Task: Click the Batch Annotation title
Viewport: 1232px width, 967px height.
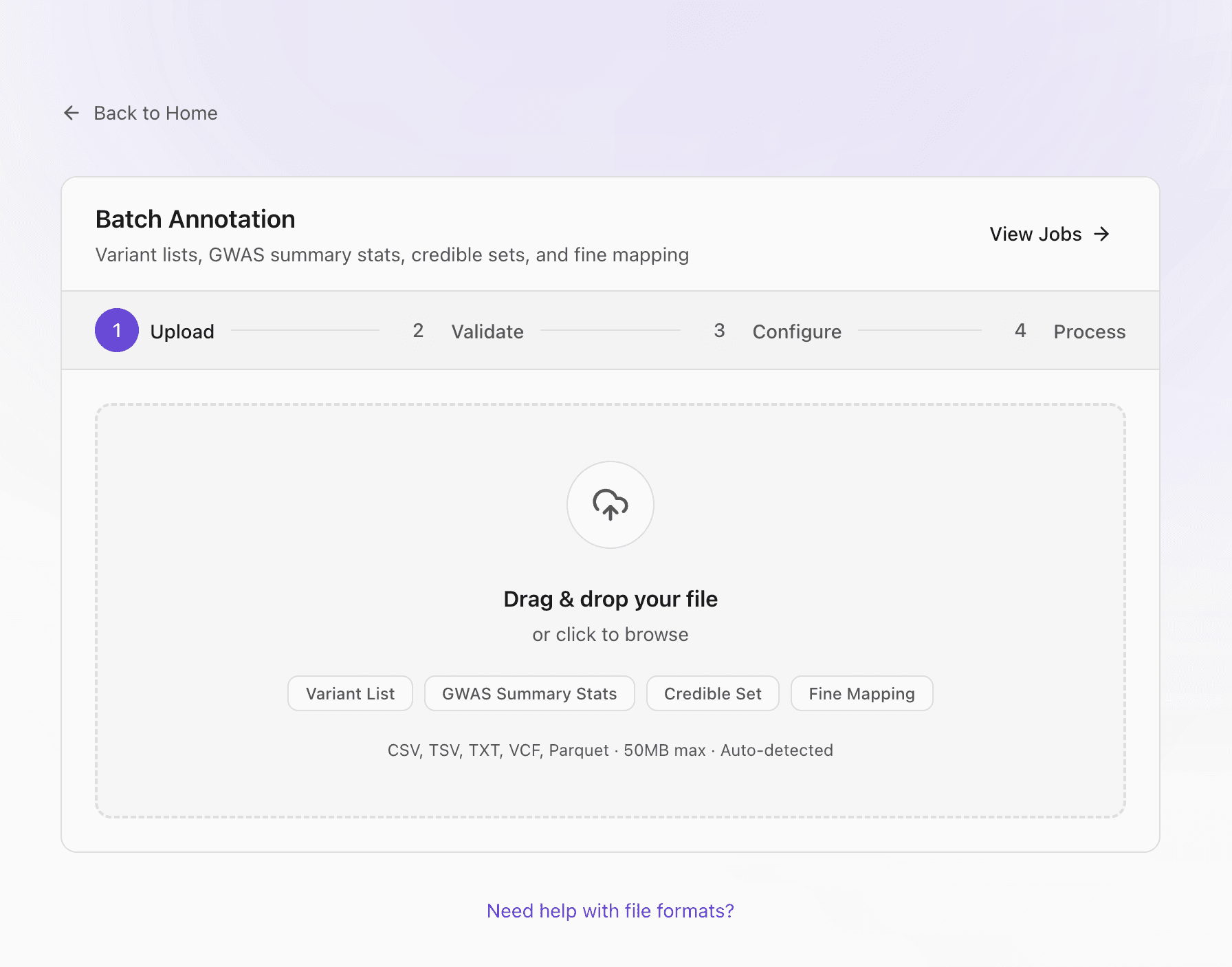Action: (x=195, y=219)
